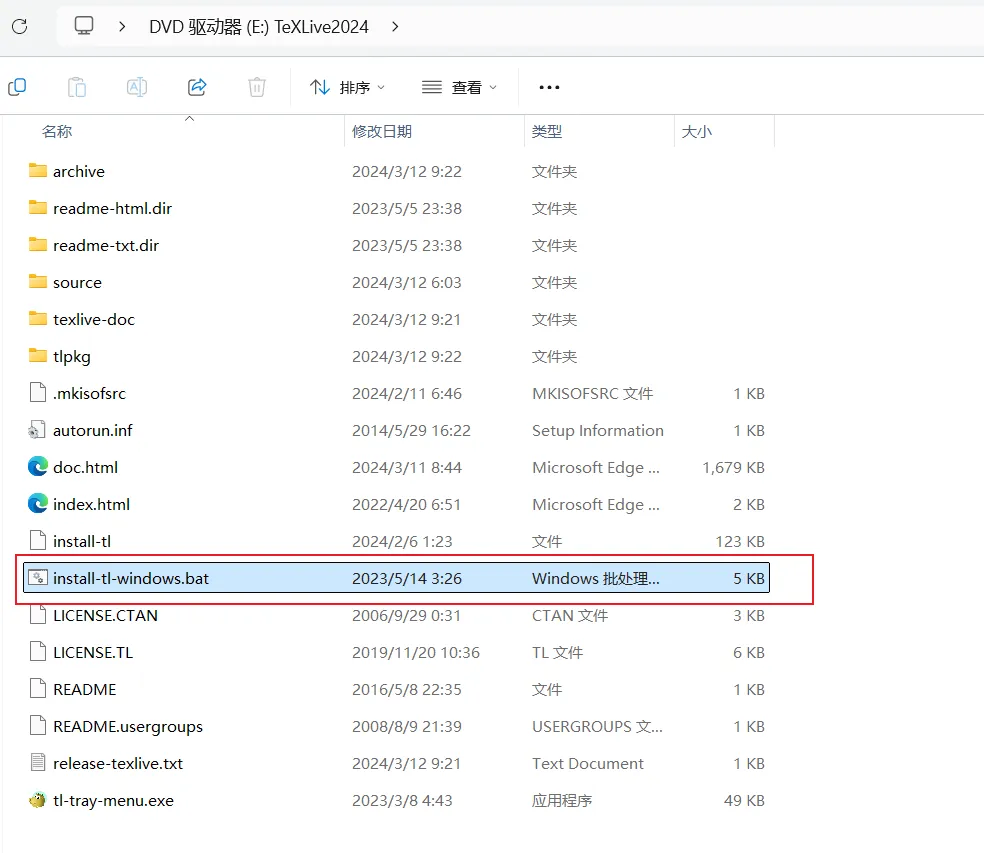
Task: Click the file name README.usergroups
Action: point(128,726)
